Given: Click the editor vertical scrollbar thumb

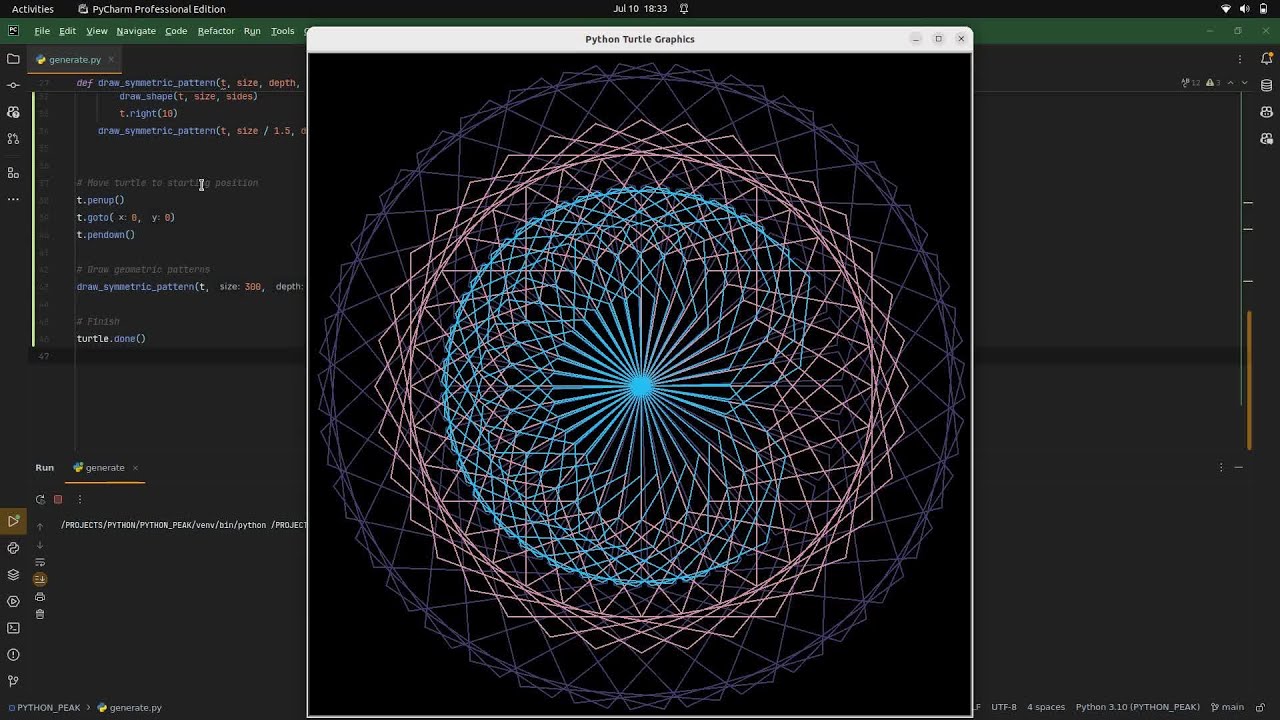Looking at the screenshot, I should click(1250, 380).
